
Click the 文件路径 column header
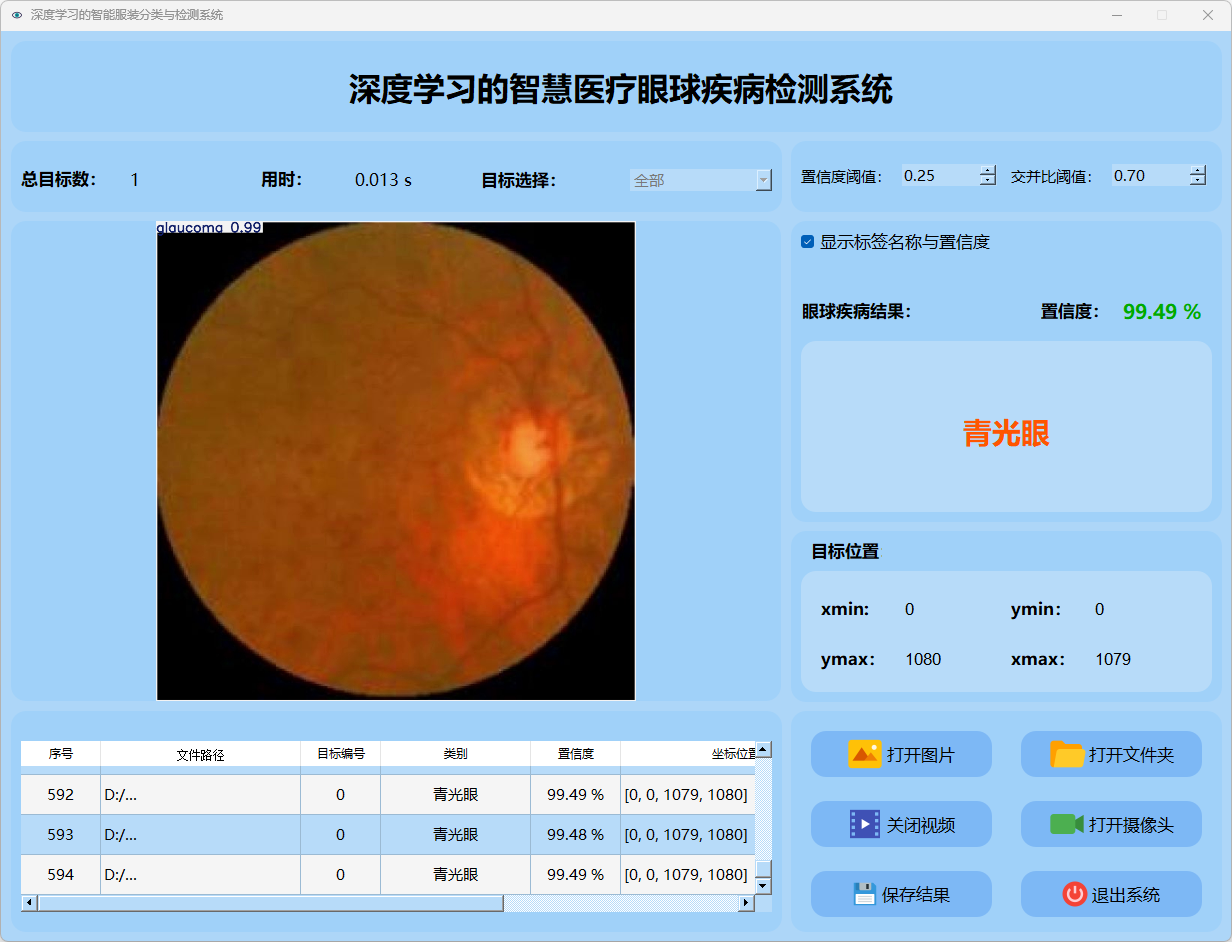(x=201, y=754)
